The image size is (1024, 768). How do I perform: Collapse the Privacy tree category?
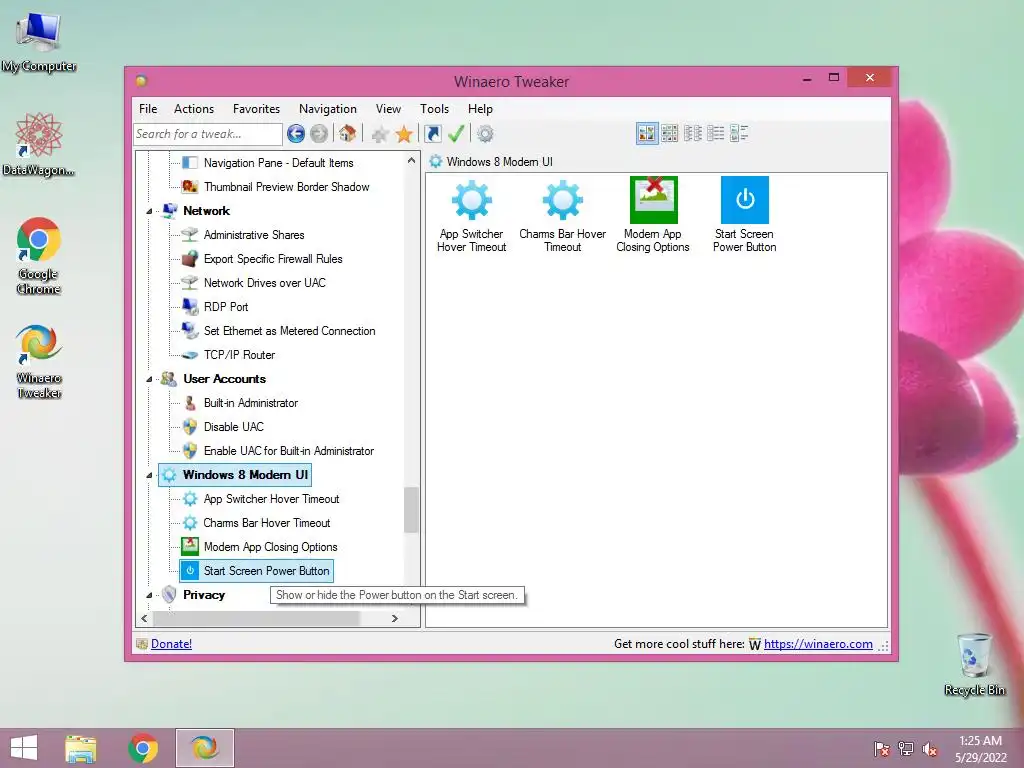[x=149, y=595]
